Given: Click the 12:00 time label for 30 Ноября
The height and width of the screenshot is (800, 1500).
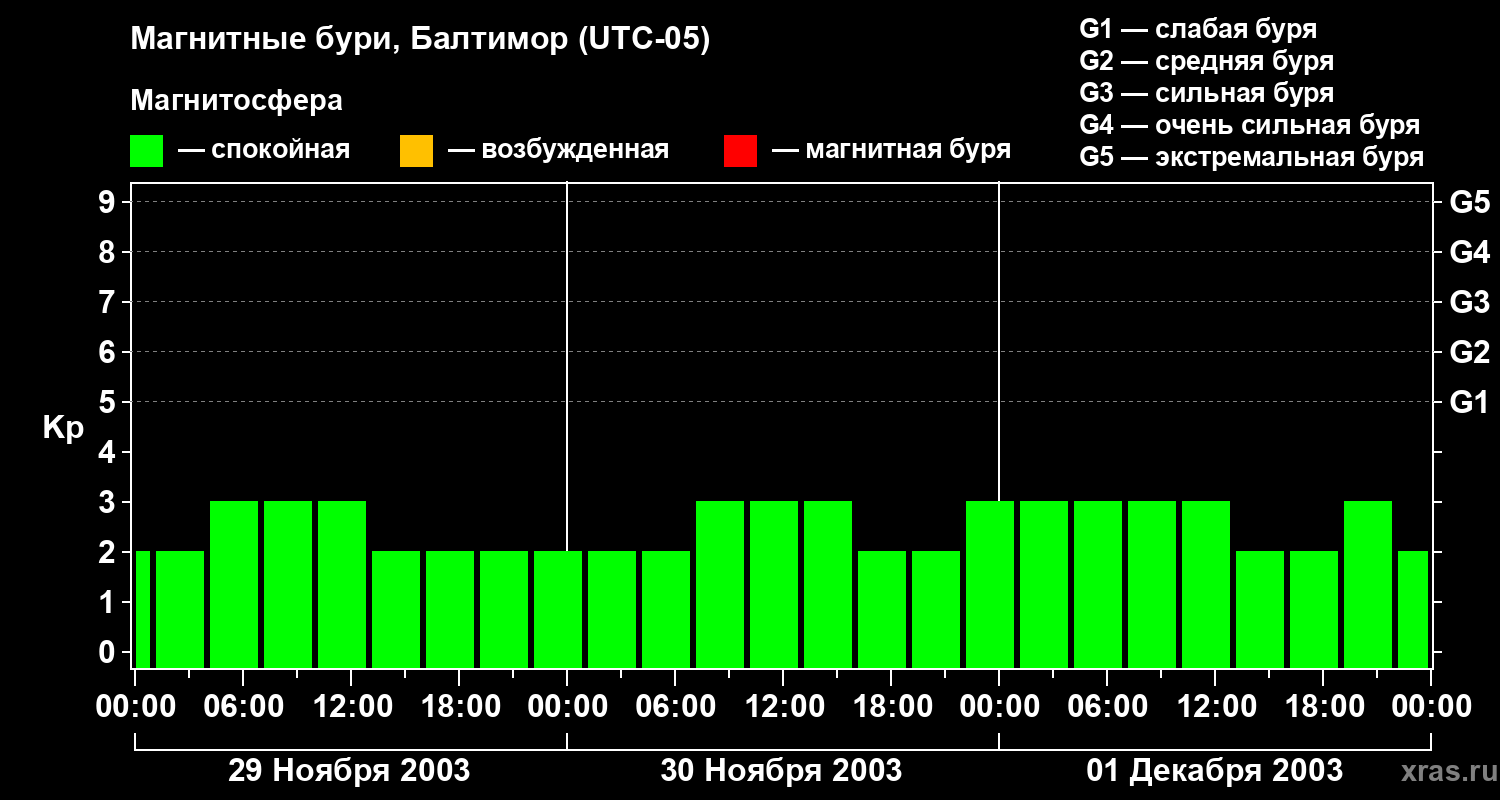Looking at the screenshot, I should click(x=783, y=707).
